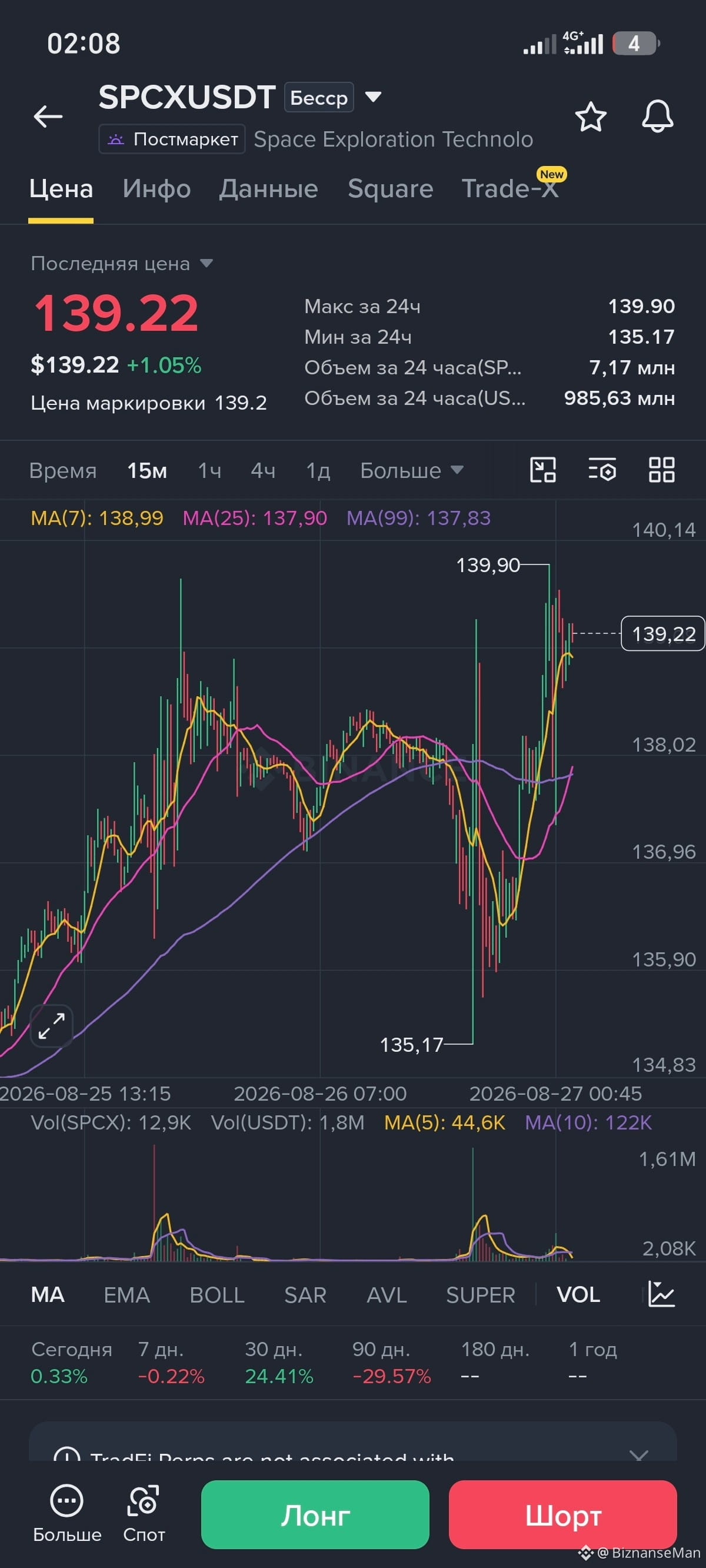
Task: Toggle the SAR indicator
Action: click(305, 1294)
